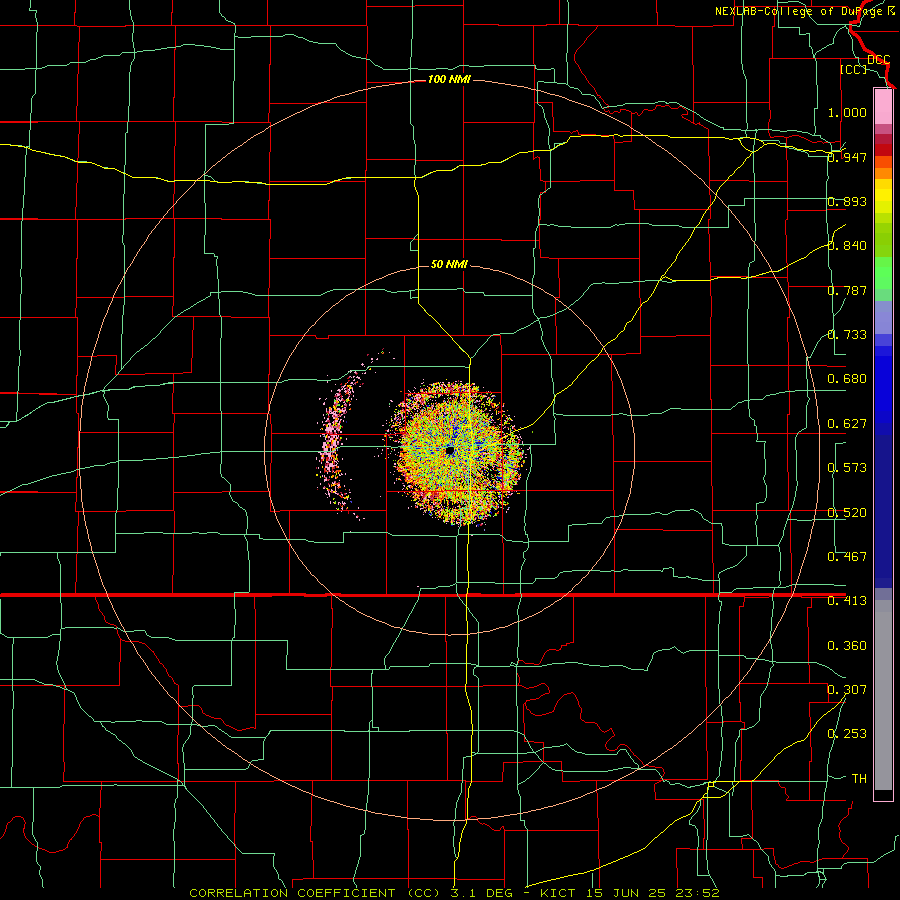
Task: Click the 0.573 legend value
Action: (x=847, y=468)
